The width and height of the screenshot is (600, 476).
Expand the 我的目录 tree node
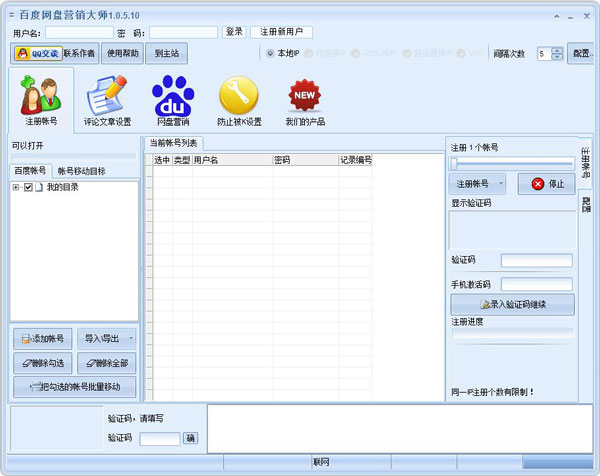click(16, 187)
